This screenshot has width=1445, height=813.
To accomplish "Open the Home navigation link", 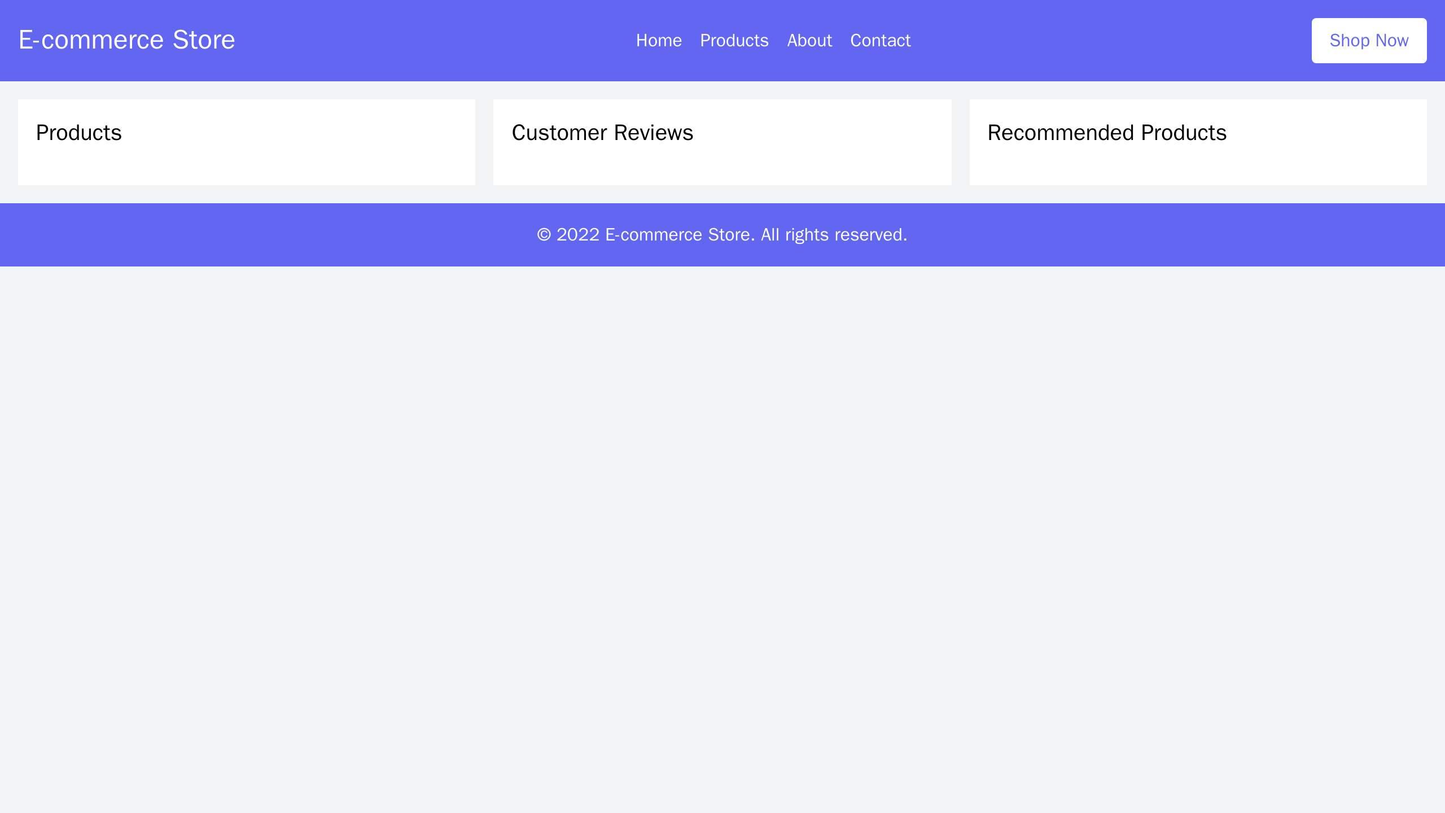I will tap(657, 41).
